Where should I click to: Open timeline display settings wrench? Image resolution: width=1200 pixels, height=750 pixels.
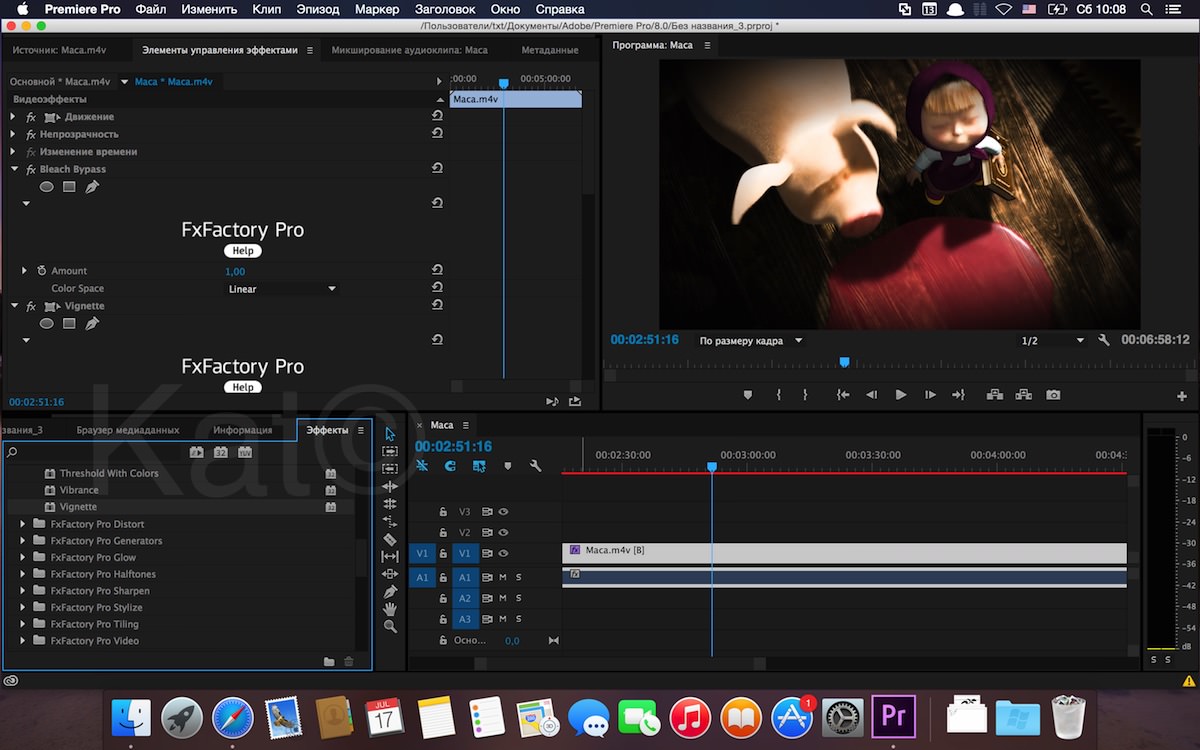tap(535, 466)
